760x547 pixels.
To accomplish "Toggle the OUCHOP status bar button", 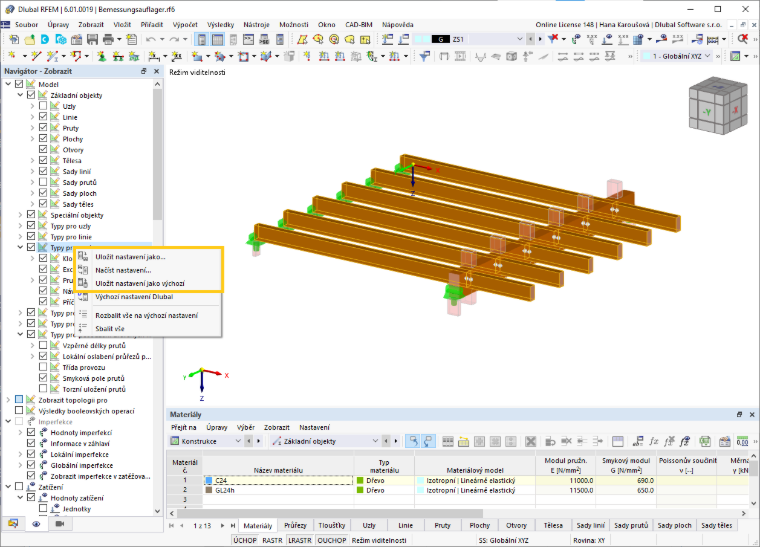I will [332, 540].
